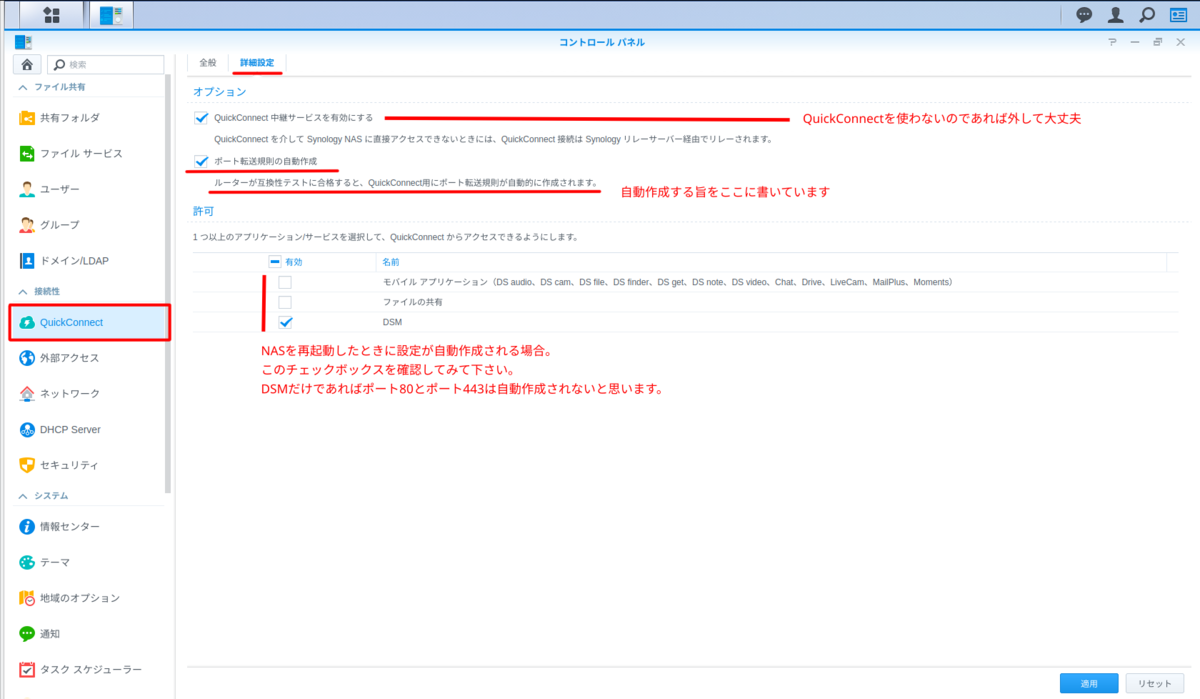Viewport: 1200px width, 699px height.
Task: Toggle QuickConnect relay service (中継サービス) checkbox
Action: point(201,118)
